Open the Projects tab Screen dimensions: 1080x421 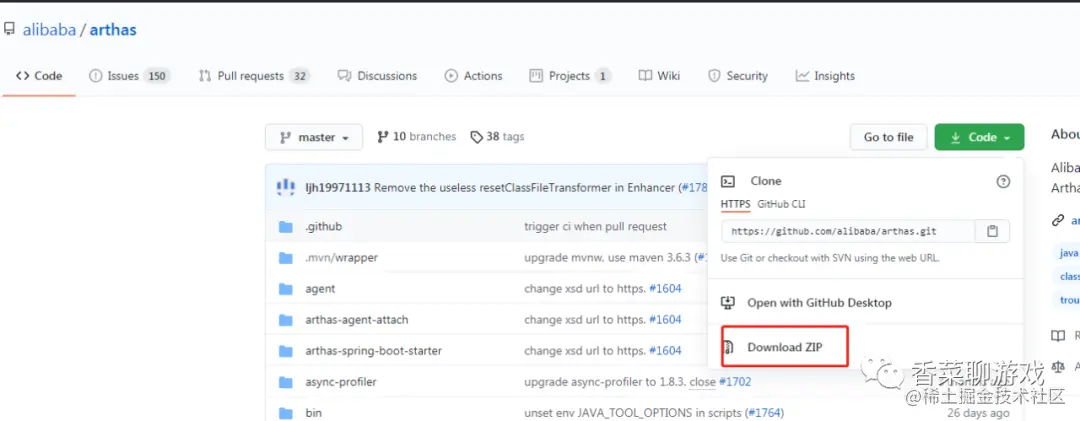[x=570, y=76]
